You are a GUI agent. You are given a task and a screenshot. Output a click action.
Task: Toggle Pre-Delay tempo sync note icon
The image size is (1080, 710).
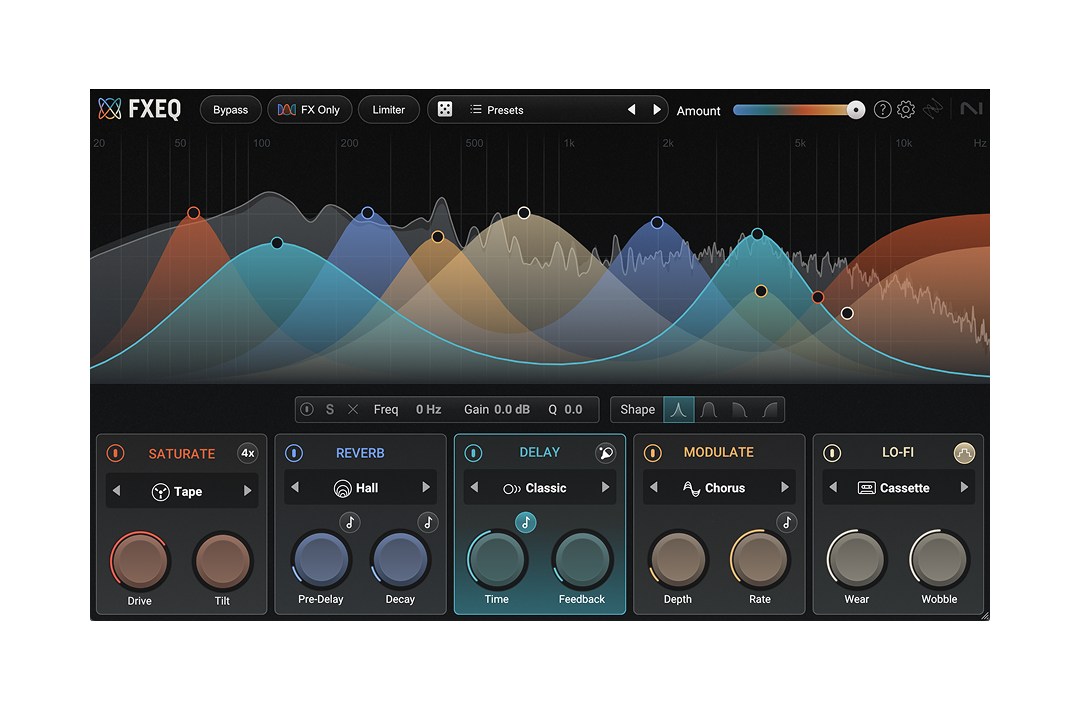click(x=350, y=523)
